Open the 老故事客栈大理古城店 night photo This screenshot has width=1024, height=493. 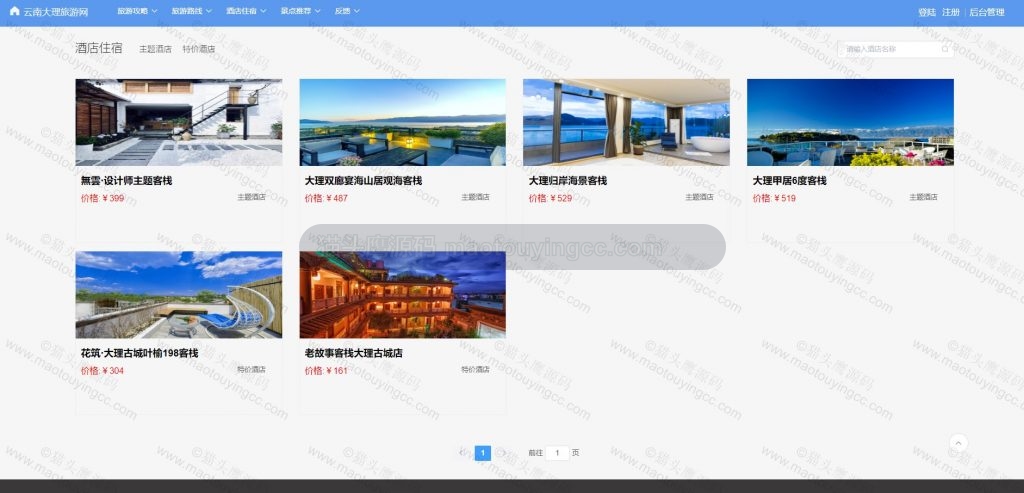tap(402, 294)
